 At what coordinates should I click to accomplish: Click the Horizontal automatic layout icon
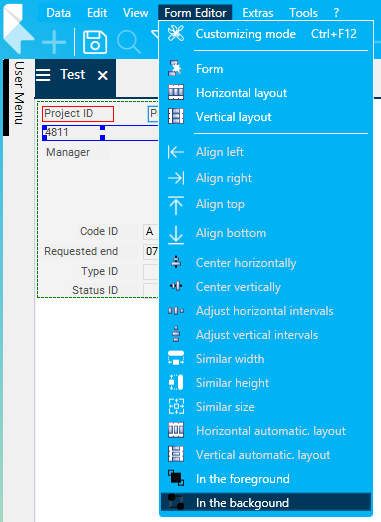click(x=176, y=430)
